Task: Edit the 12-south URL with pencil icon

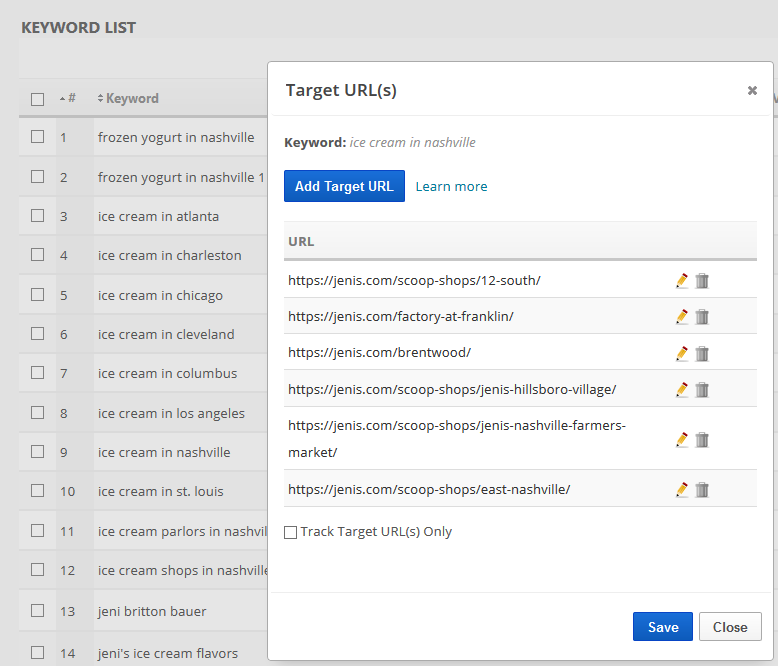Action: (682, 281)
